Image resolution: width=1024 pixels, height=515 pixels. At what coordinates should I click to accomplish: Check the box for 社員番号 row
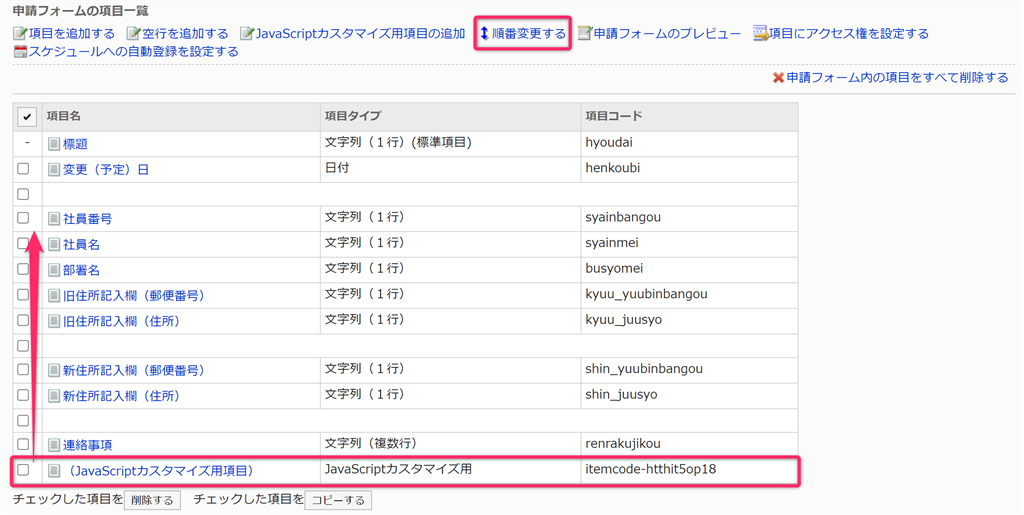click(23, 217)
